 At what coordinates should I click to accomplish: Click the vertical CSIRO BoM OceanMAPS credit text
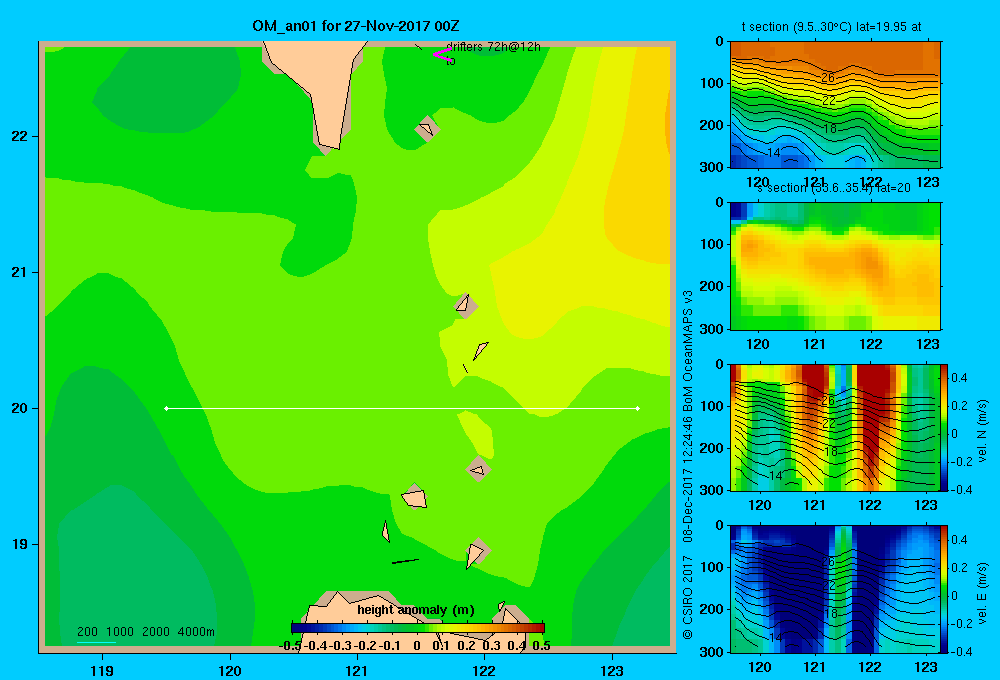pos(688,464)
